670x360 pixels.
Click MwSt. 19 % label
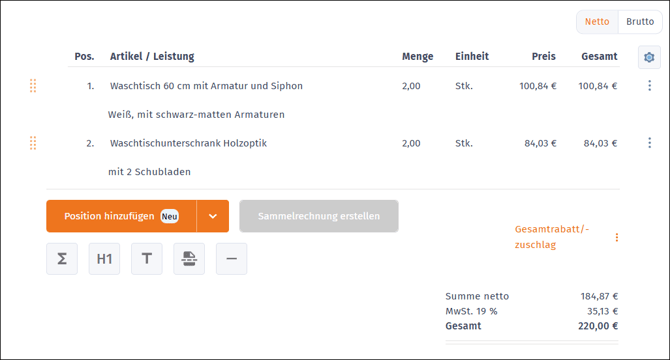click(x=471, y=311)
